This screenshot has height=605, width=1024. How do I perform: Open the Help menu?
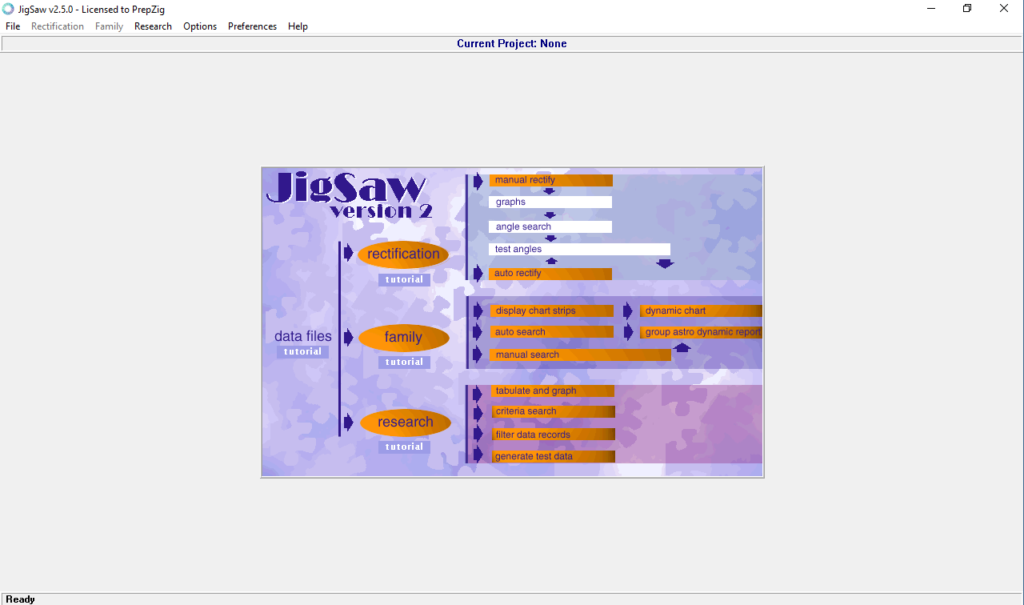click(x=298, y=26)
